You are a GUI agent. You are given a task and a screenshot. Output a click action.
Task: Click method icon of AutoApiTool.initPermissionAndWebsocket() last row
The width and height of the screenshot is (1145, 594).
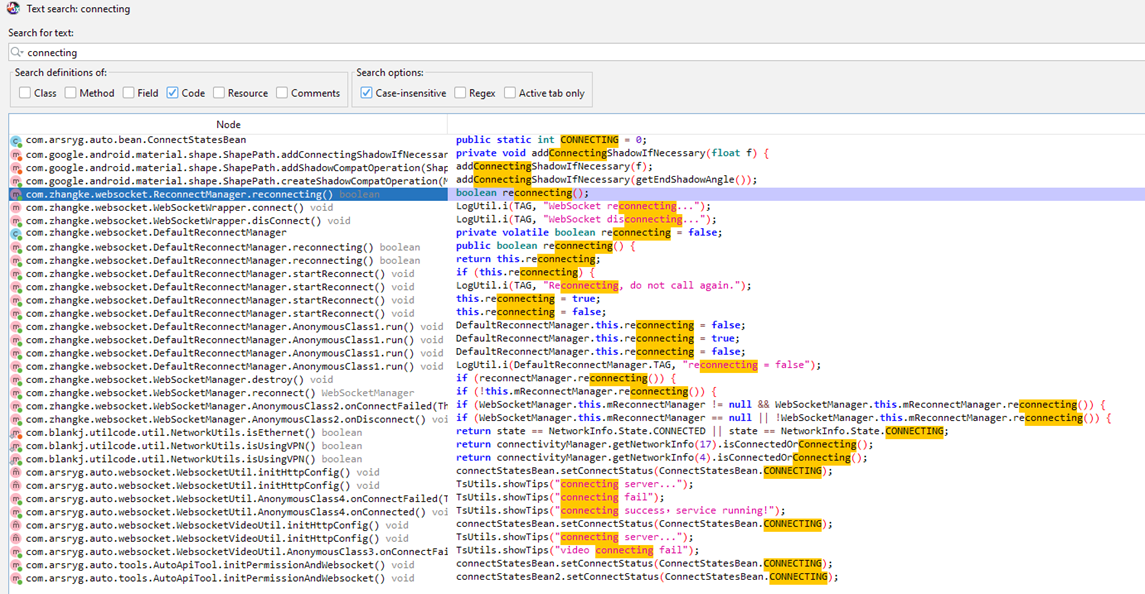pyautogui.click(x=16, y=579)
